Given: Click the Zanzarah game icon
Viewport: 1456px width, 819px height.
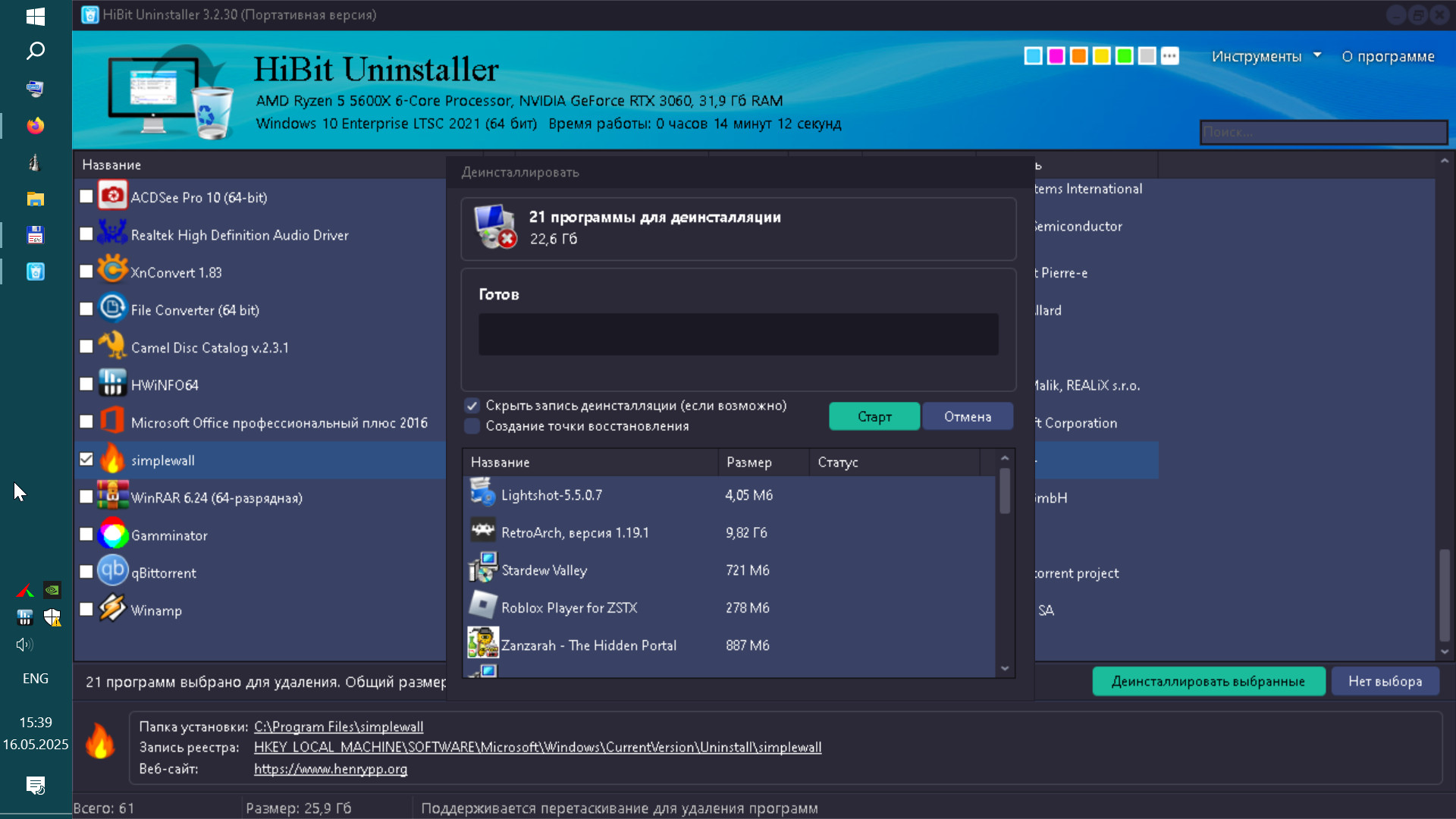Looking at the screenshot, I should 482,644.
